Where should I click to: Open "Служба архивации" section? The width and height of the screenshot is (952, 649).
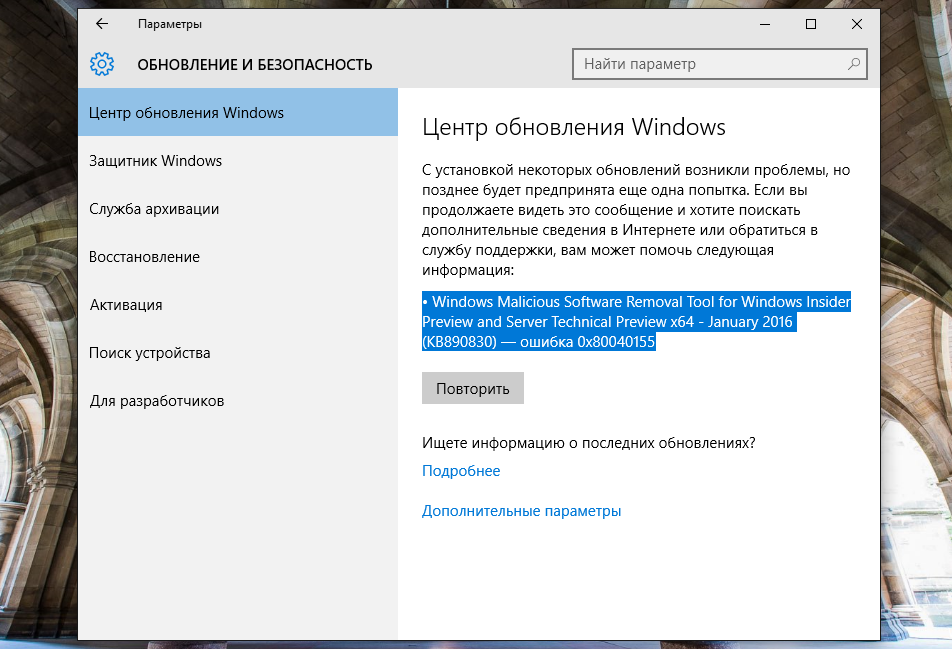click(x=154, y=209)
